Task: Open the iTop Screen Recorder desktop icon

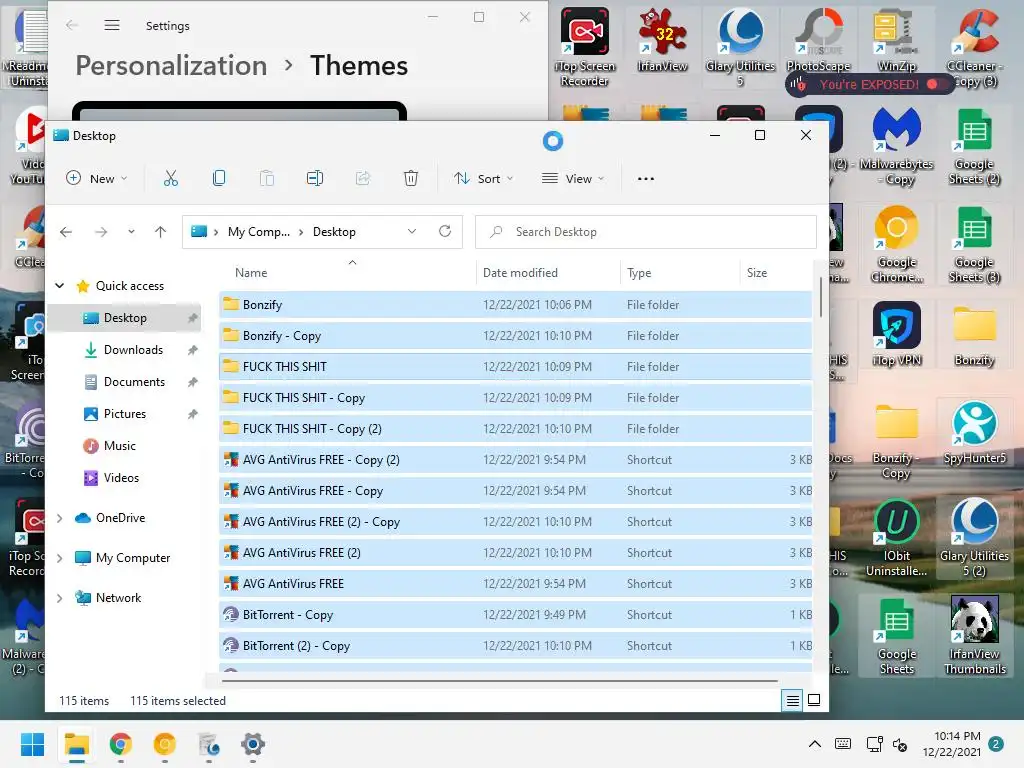Action: click(x=584, y=47)
